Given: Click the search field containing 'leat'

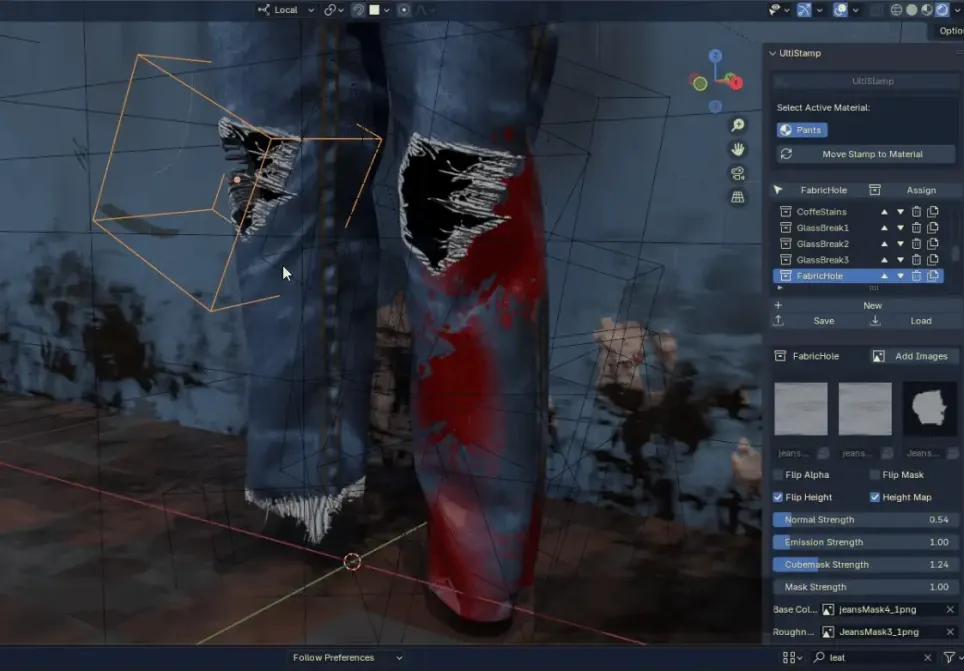Looking at the screenshot, I should point(872,657).
